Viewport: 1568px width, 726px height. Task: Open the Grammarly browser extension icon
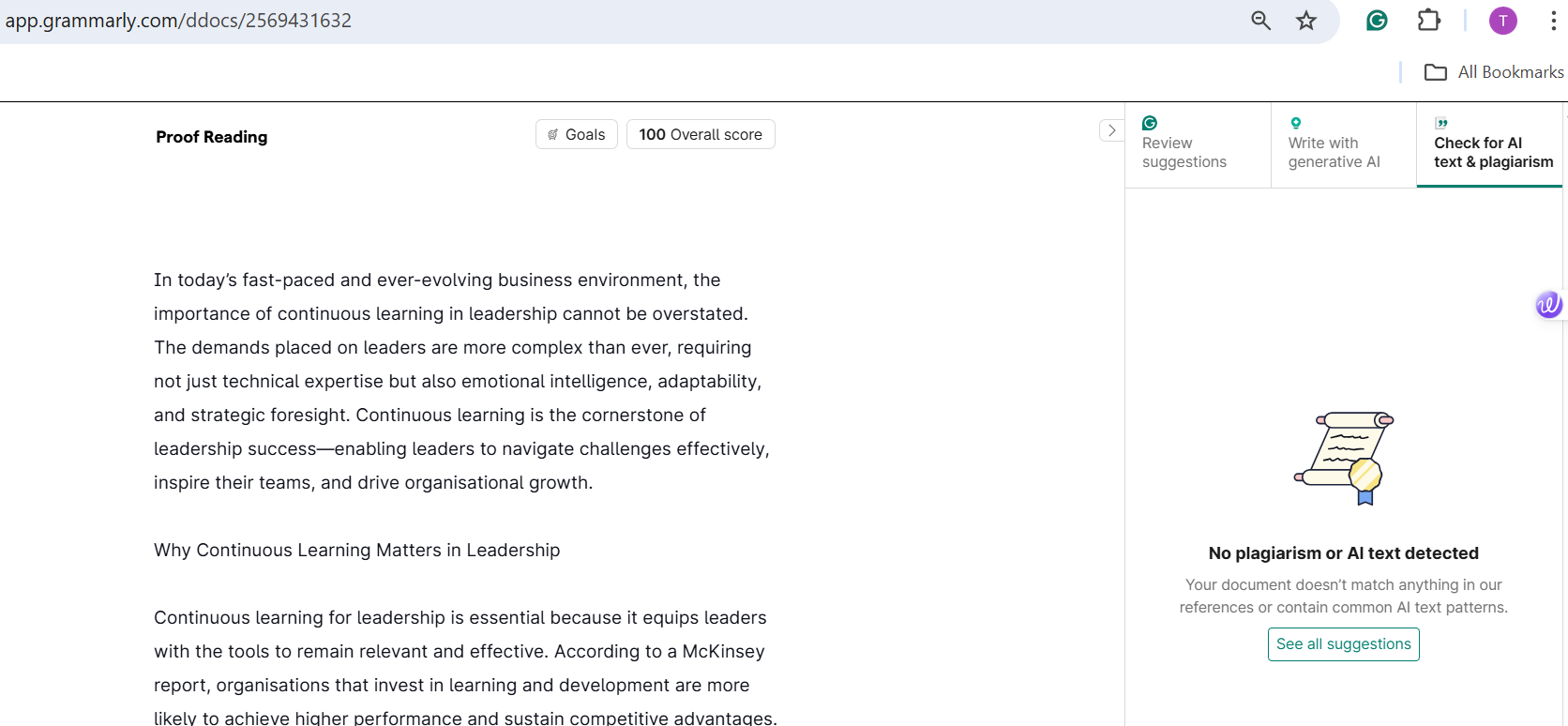click(1377, 20)
